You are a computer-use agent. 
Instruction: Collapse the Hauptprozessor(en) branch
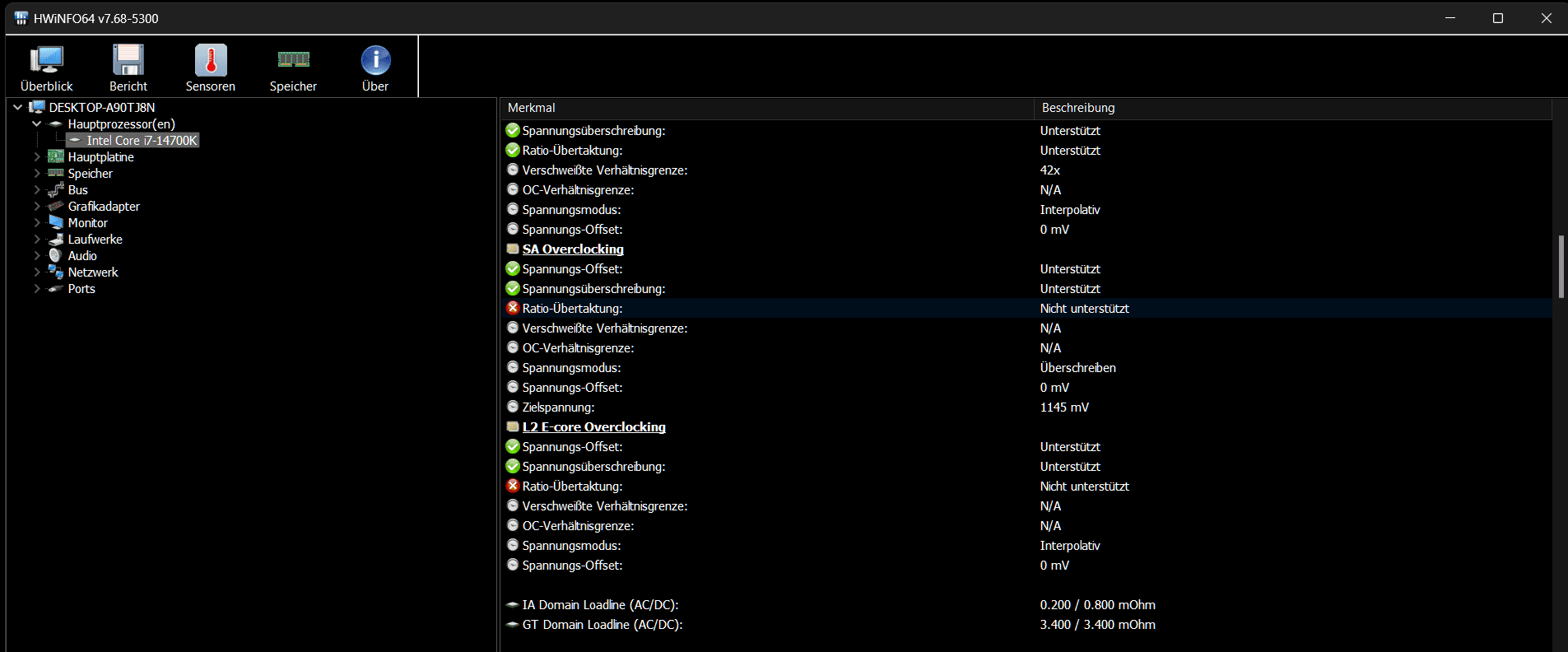[x=36, y=123]
